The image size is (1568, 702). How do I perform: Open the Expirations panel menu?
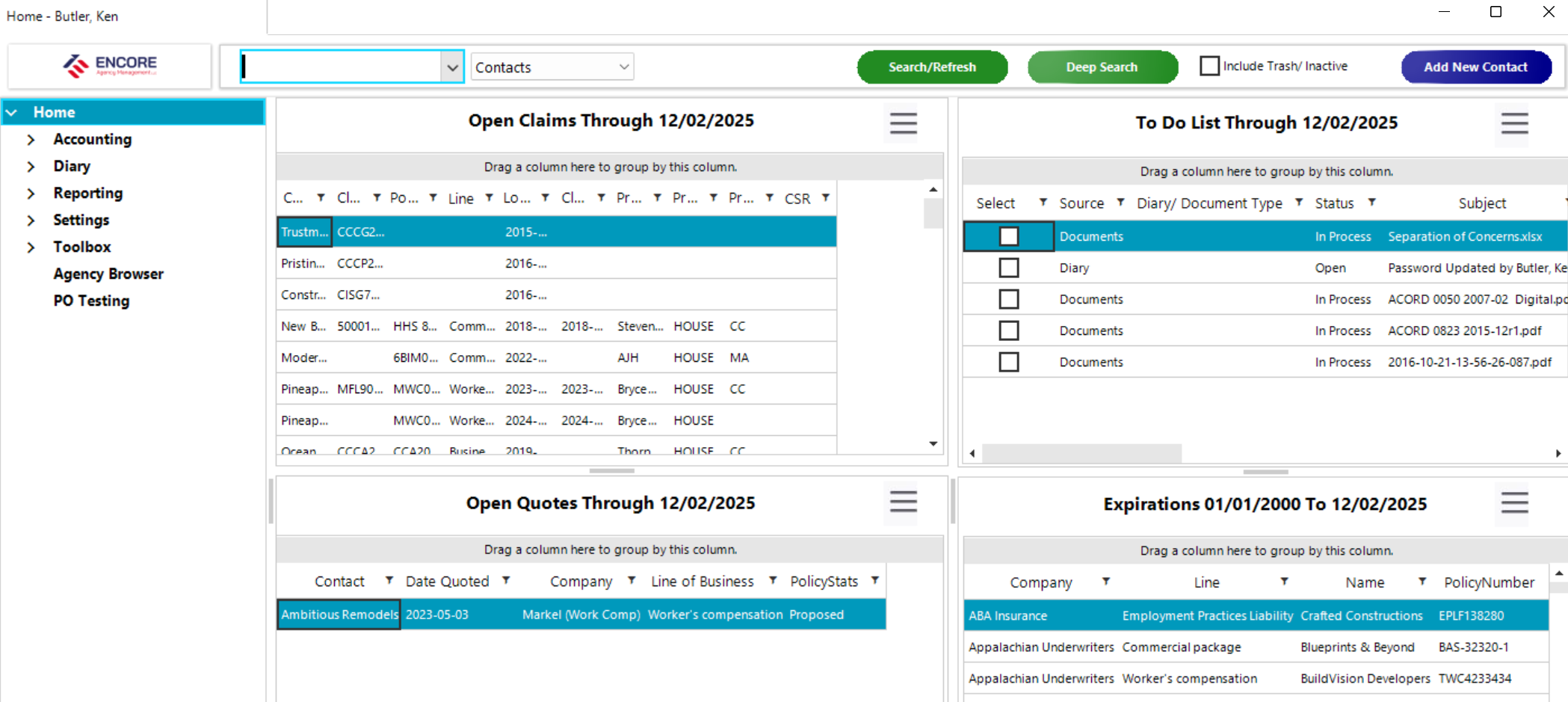point(1513,504)
